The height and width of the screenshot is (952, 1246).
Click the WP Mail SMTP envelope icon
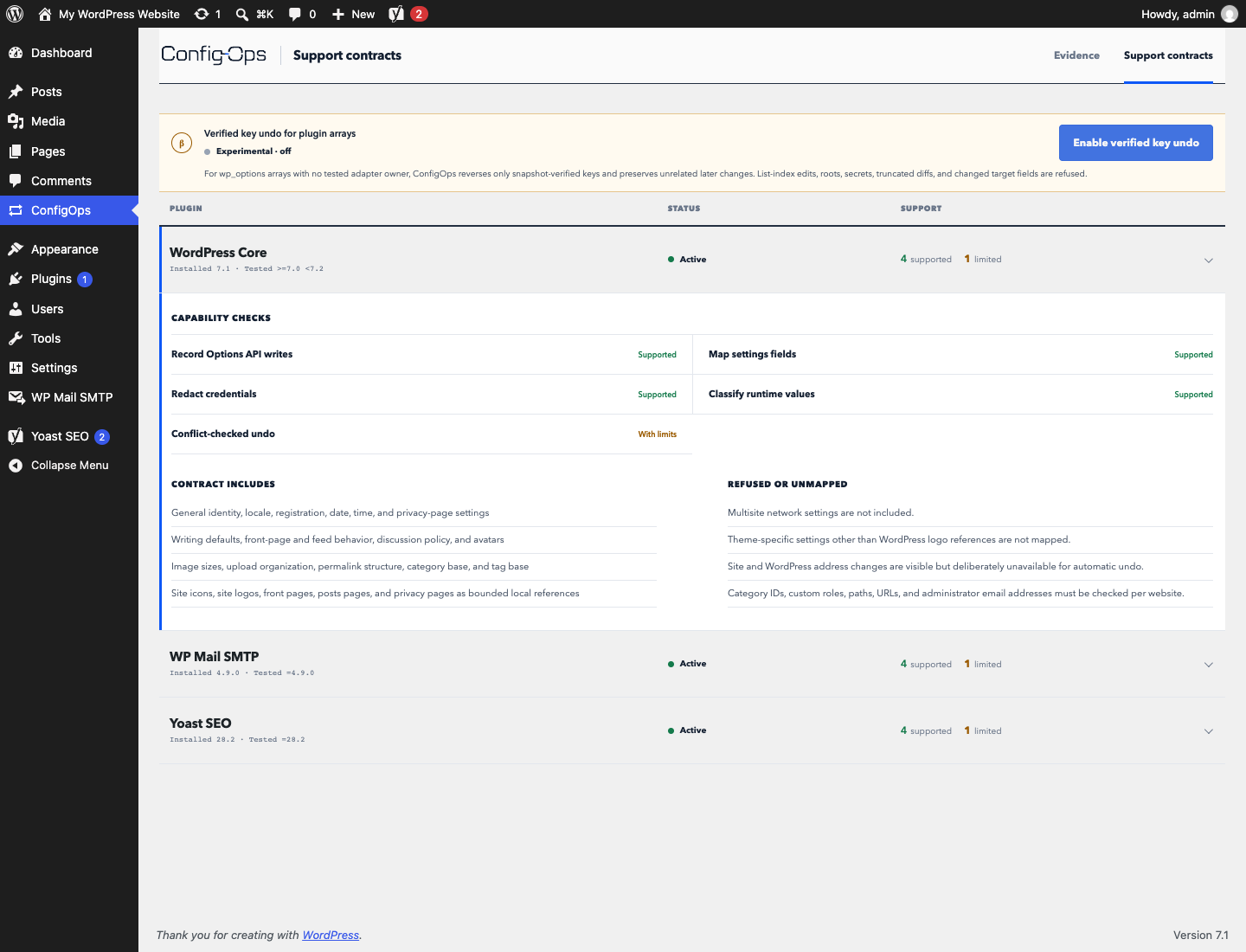[x=16, y=397]
